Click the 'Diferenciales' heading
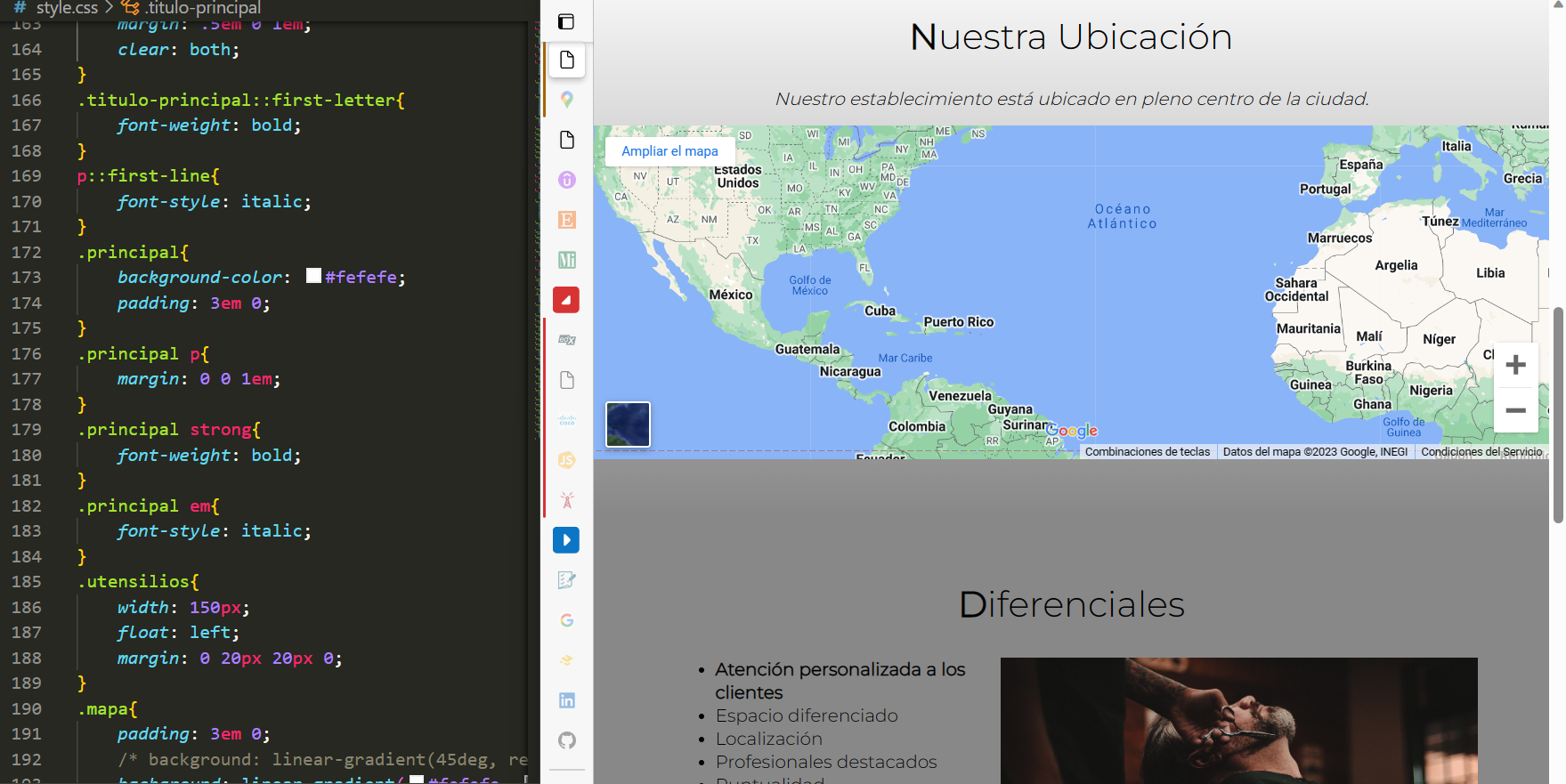Screen dimensions: 1566x784 click(1072, 605)
